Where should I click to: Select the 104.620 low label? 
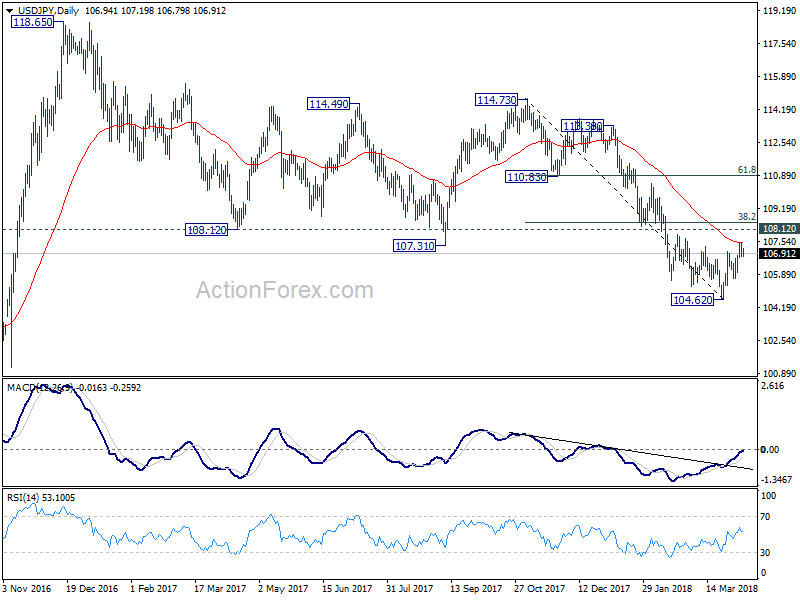[x=692, y=299]
